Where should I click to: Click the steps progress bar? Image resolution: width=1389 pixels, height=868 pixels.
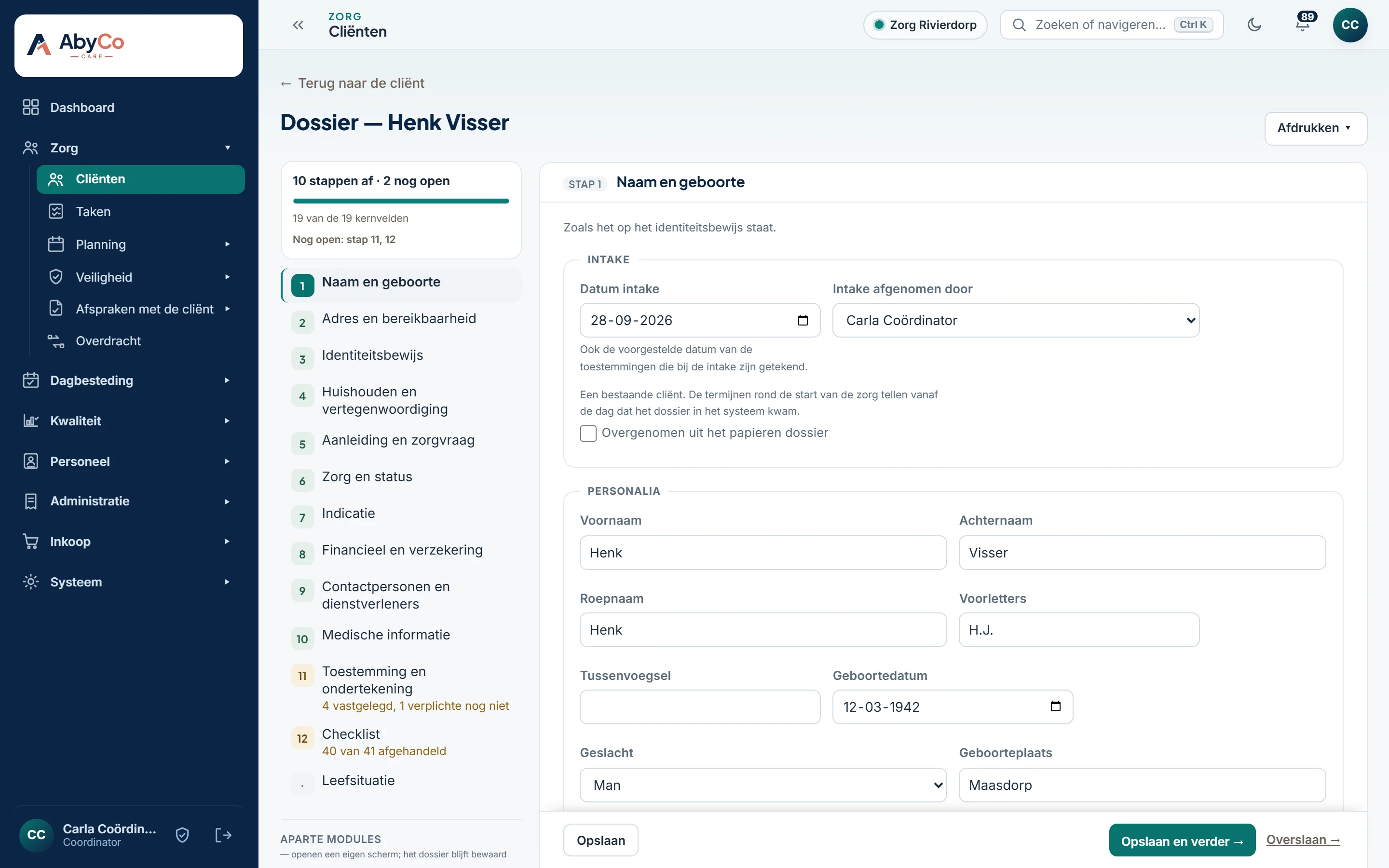[x=401, y=201]
